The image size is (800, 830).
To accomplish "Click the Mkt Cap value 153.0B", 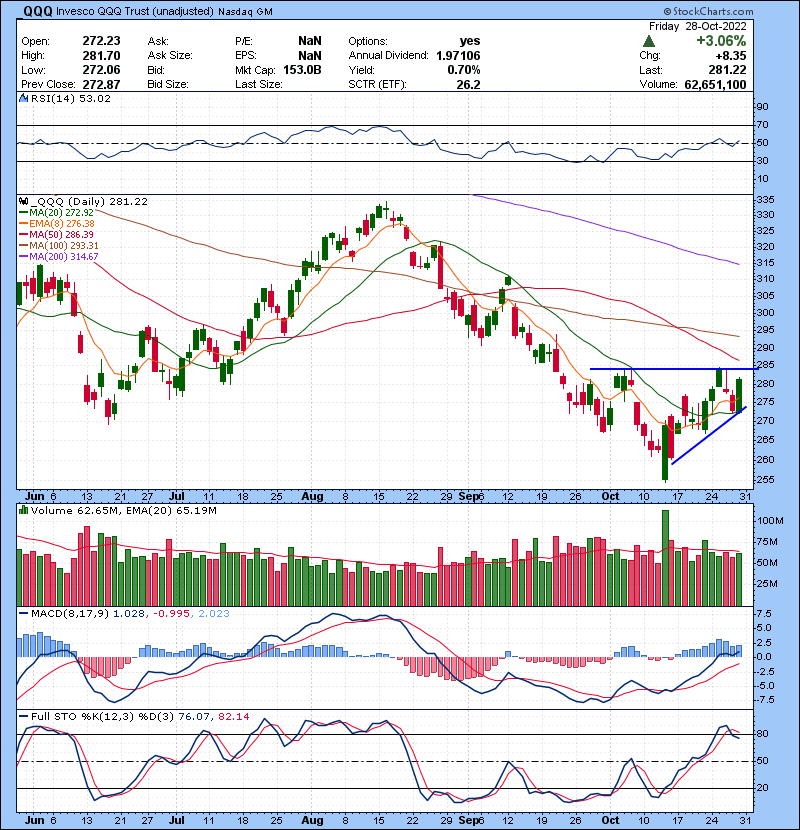I will pyautogui.click(x=302, y=70).
